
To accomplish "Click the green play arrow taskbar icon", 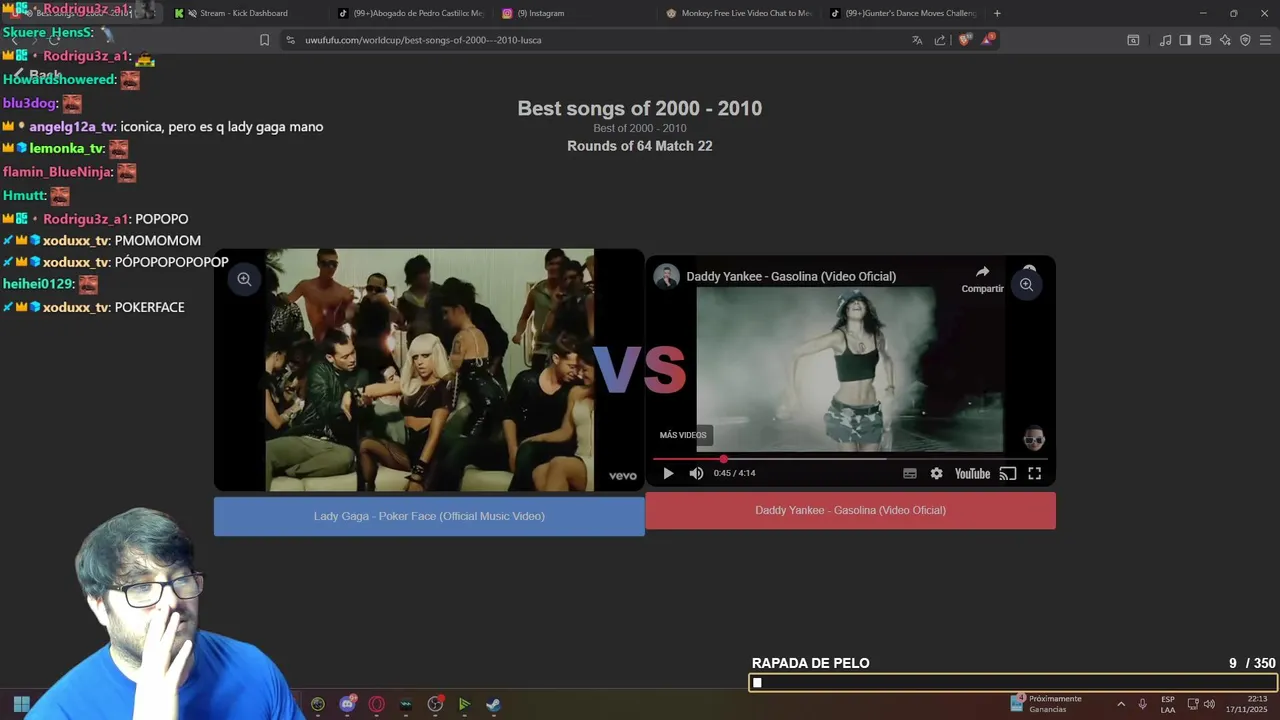I will 464,704.
